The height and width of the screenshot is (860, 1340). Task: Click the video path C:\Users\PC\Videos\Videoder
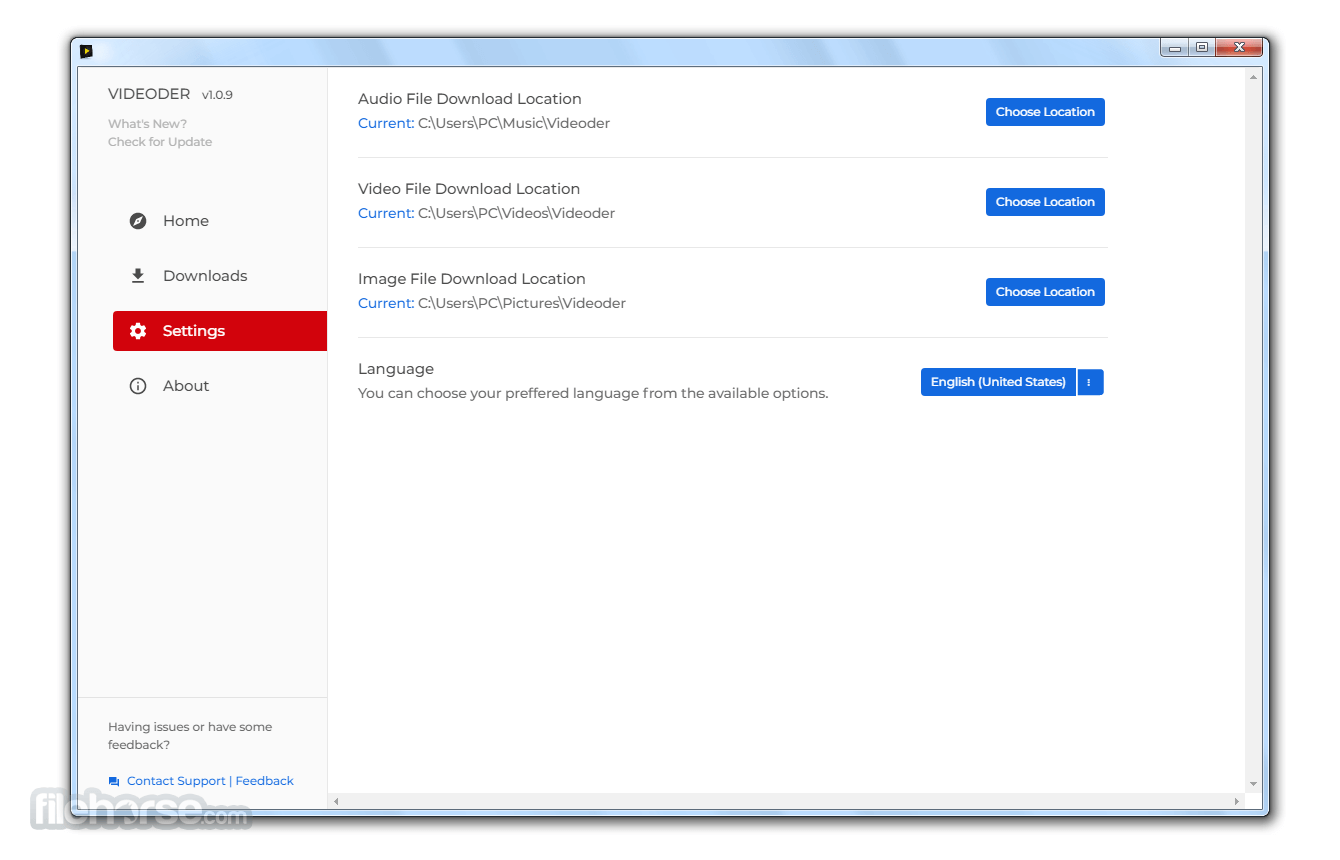point(516,213)
